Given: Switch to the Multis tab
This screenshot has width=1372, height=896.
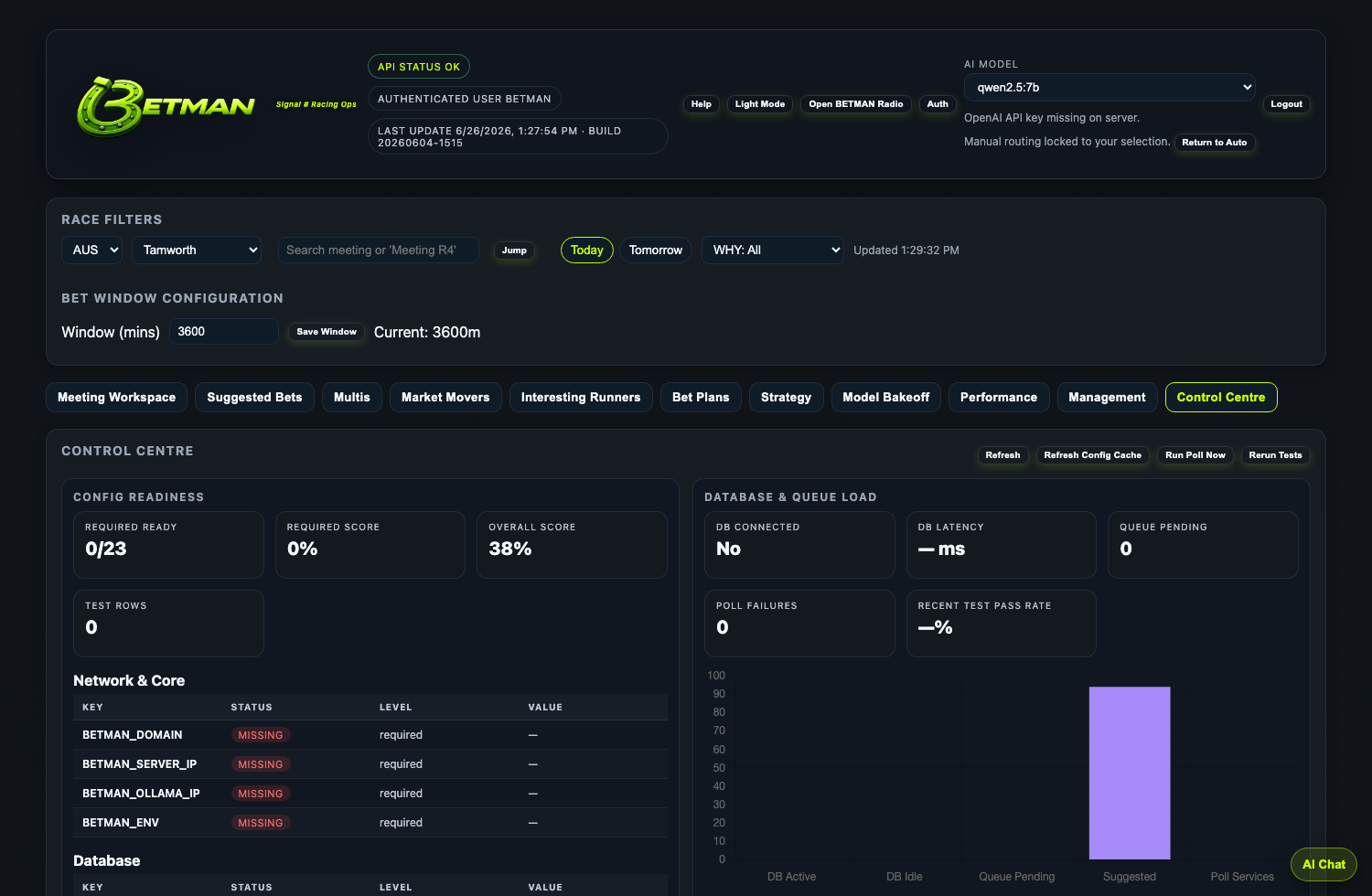Looking at the screenshot, I should (x=352, y=397).
